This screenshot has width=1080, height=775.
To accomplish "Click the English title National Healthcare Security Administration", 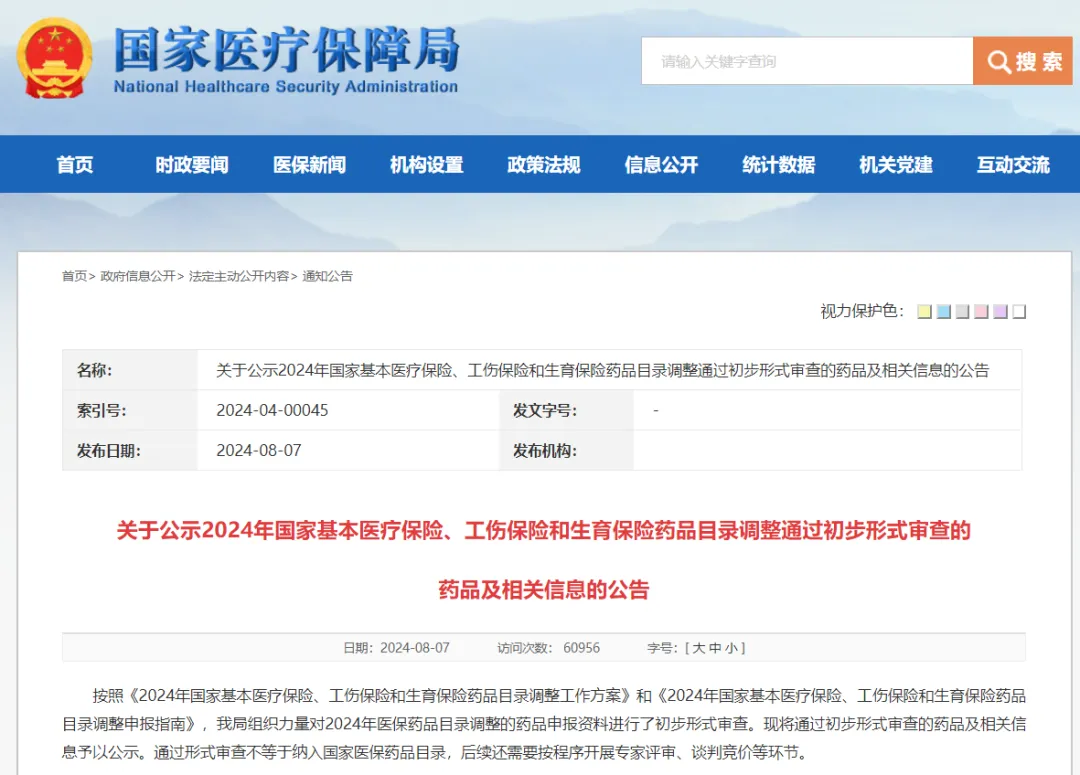I will 286,87.
